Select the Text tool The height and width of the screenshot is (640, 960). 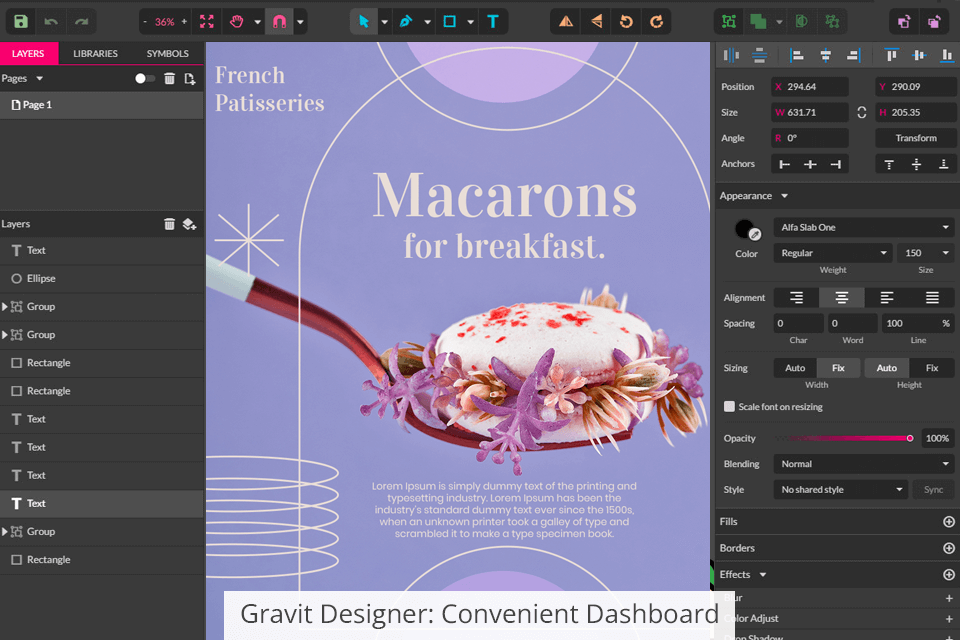click(493, 22)
